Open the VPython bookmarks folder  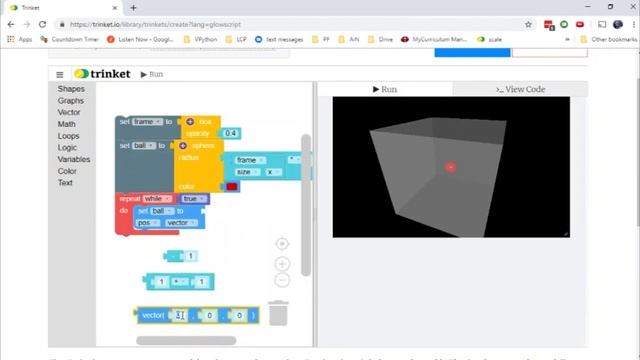point(200,39)
